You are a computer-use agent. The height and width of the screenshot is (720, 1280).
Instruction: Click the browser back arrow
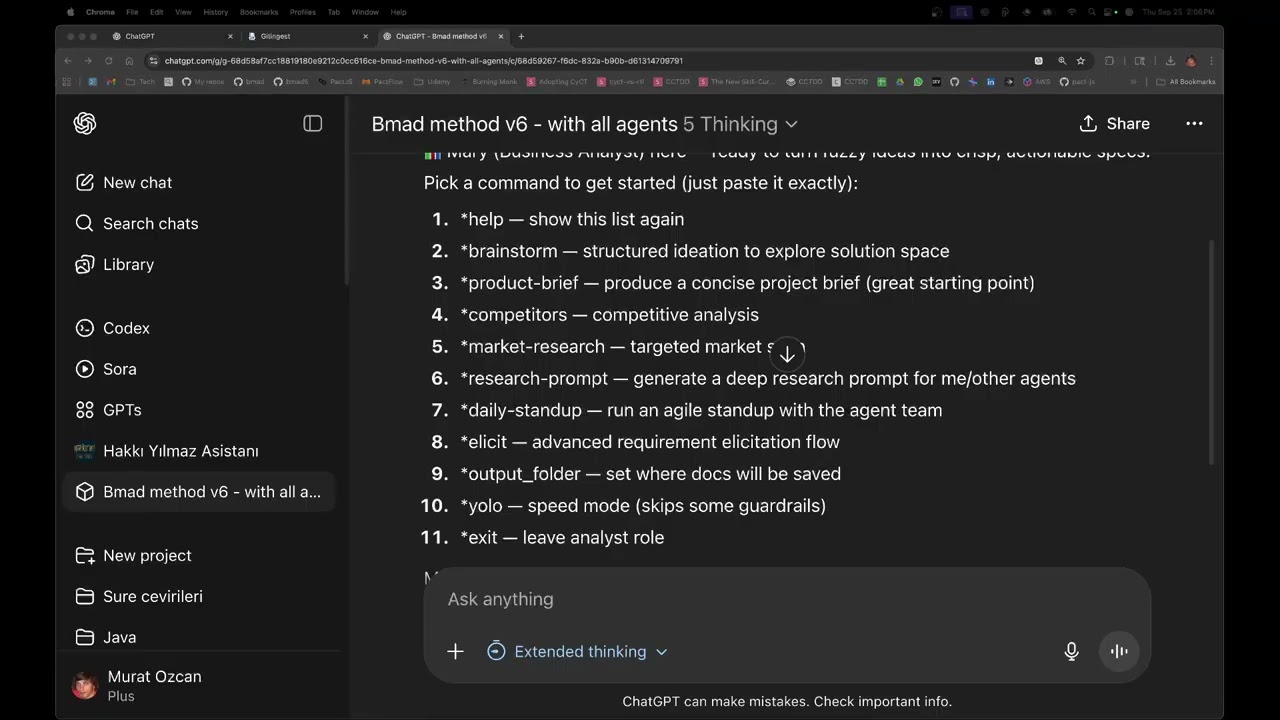click(69, 61)
